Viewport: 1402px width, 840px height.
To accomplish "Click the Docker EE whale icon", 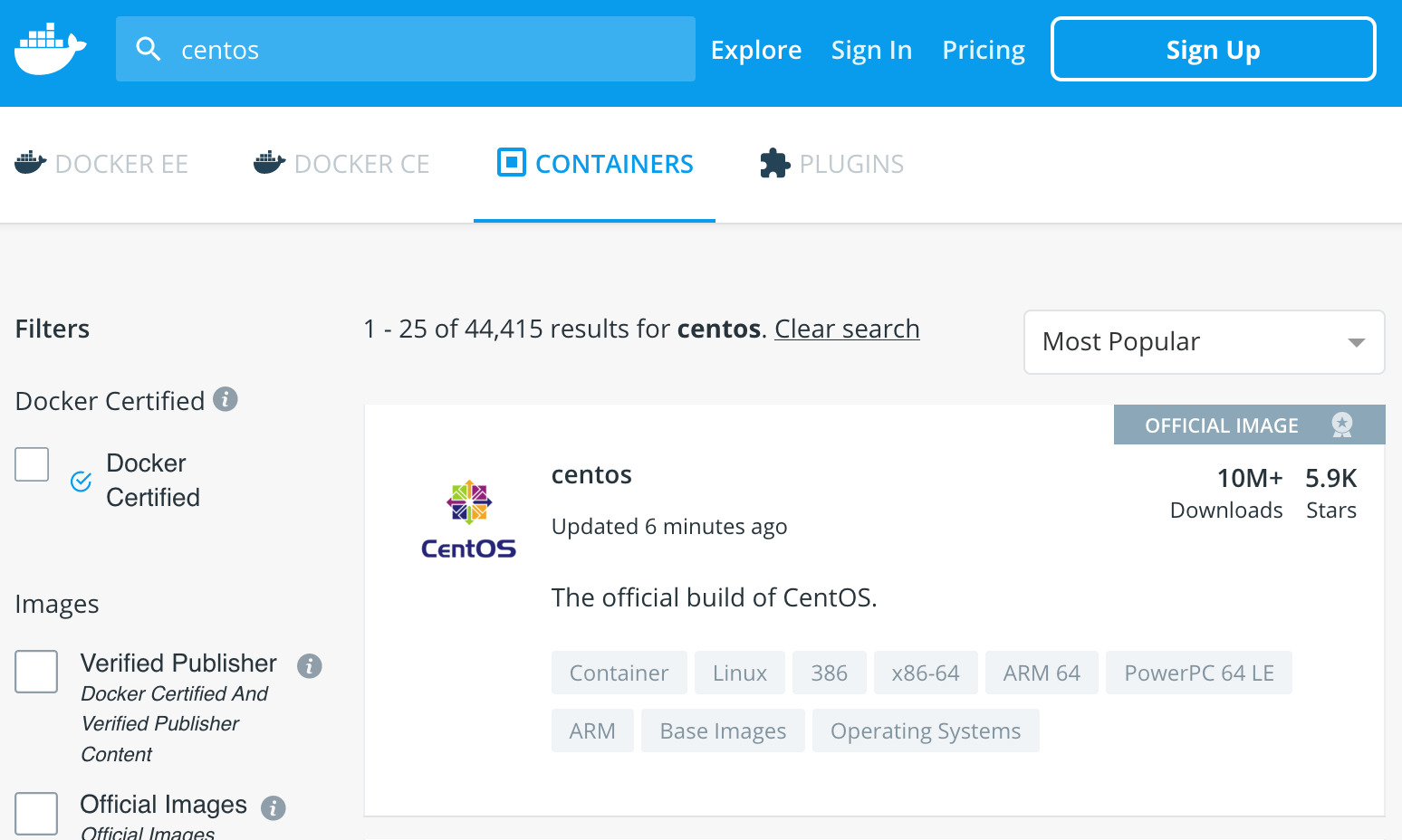I will point(31,163).
